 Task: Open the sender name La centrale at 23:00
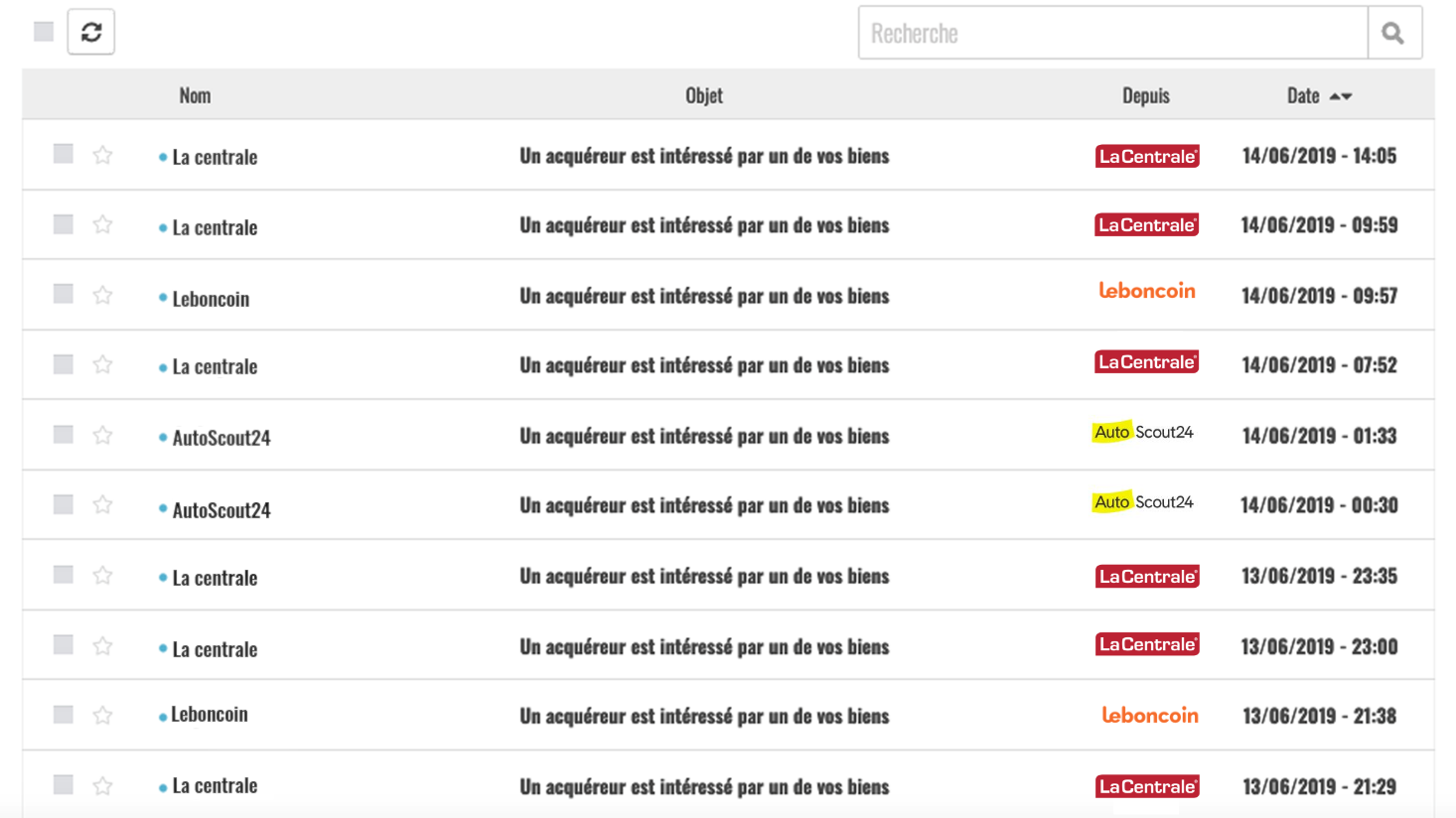click(215, 649)
